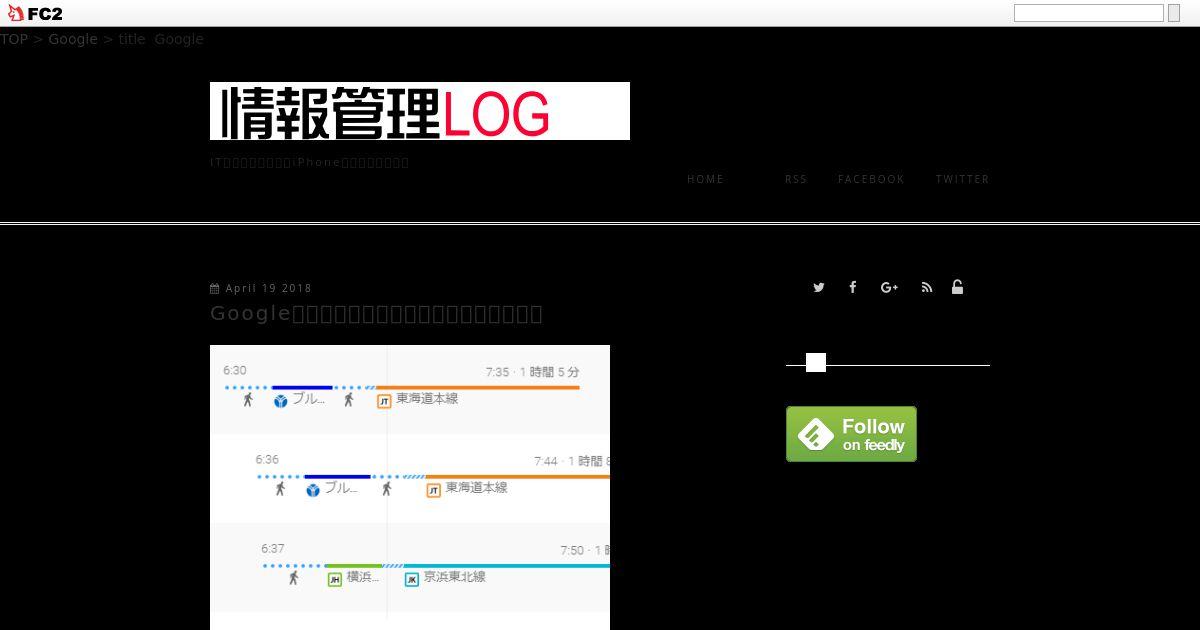Open the transit route screenshot thumbnail
Image resolution: width=1200 pixels, height=630 pixels.
[410, 487]
